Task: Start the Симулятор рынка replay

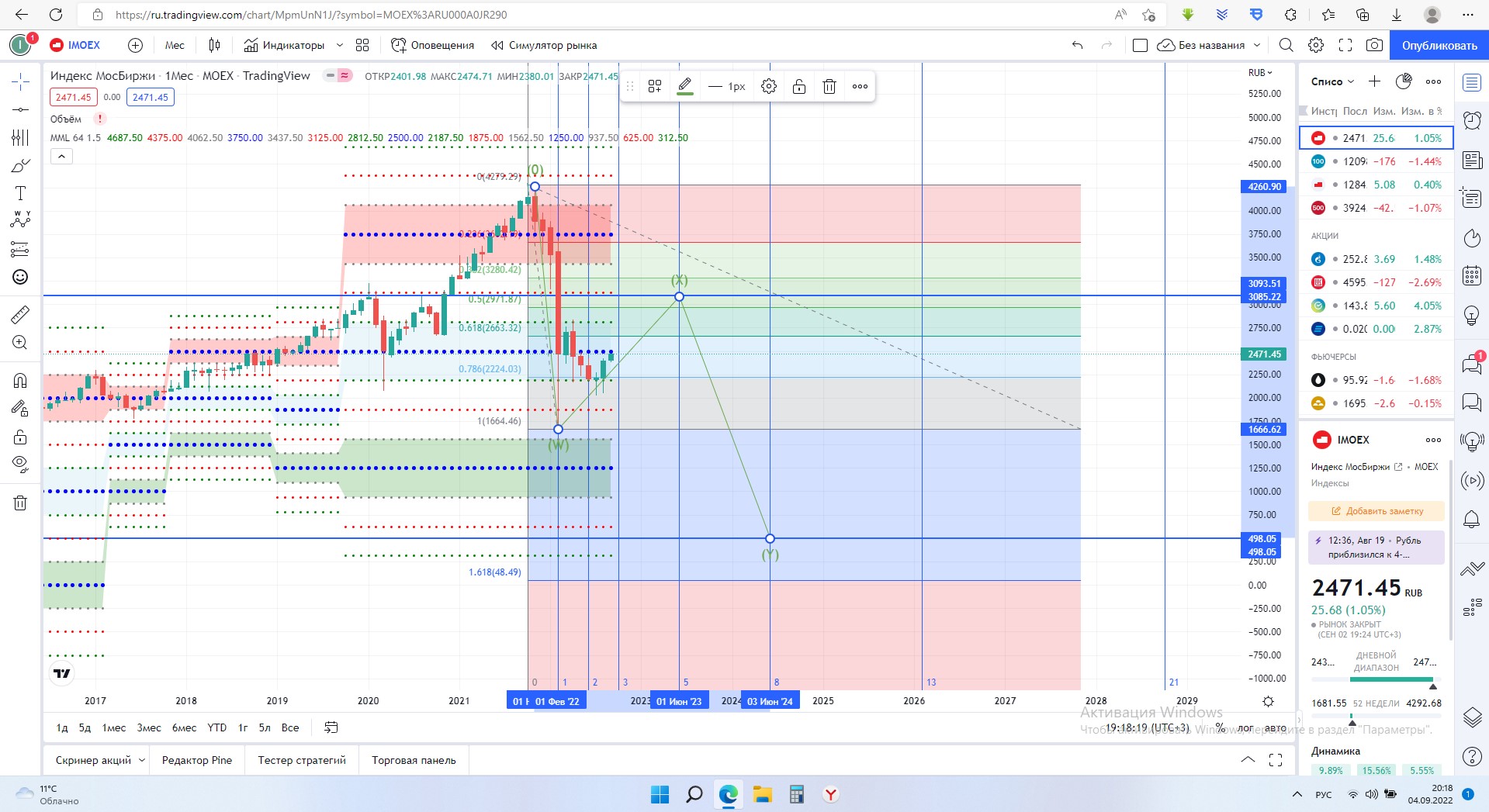Action: tap(544, 45)
